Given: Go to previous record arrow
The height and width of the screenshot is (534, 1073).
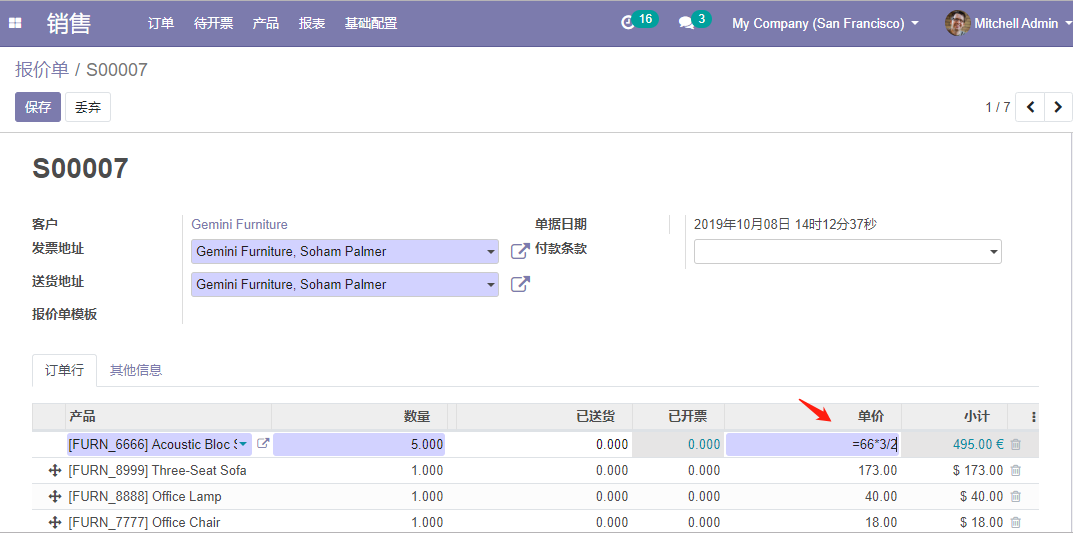Looking at the screenshot, I should (1030, 107).
